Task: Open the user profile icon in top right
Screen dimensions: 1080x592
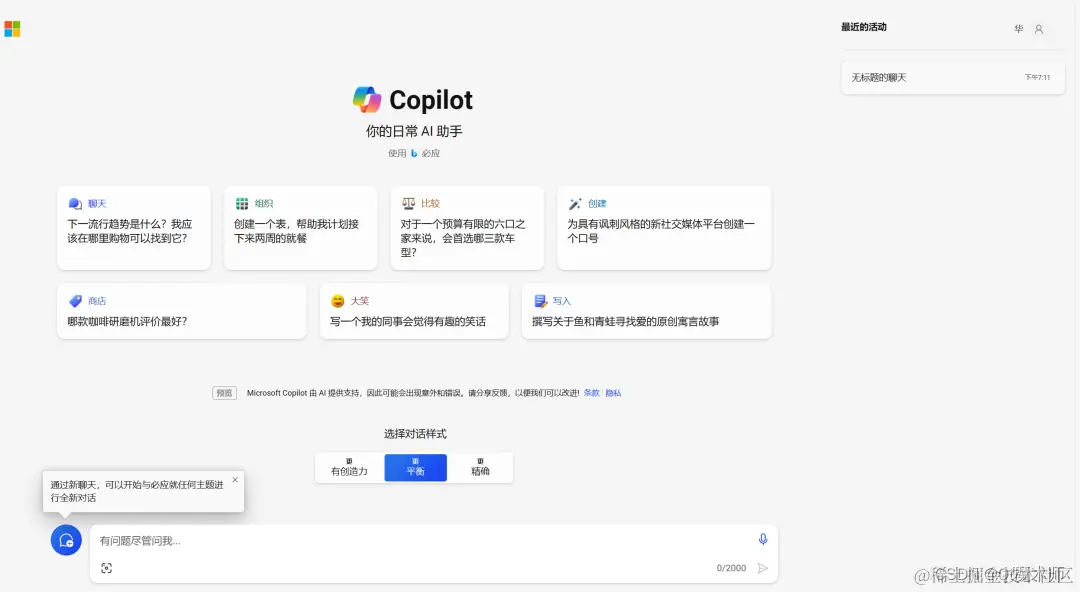Action: [1040, 28]
